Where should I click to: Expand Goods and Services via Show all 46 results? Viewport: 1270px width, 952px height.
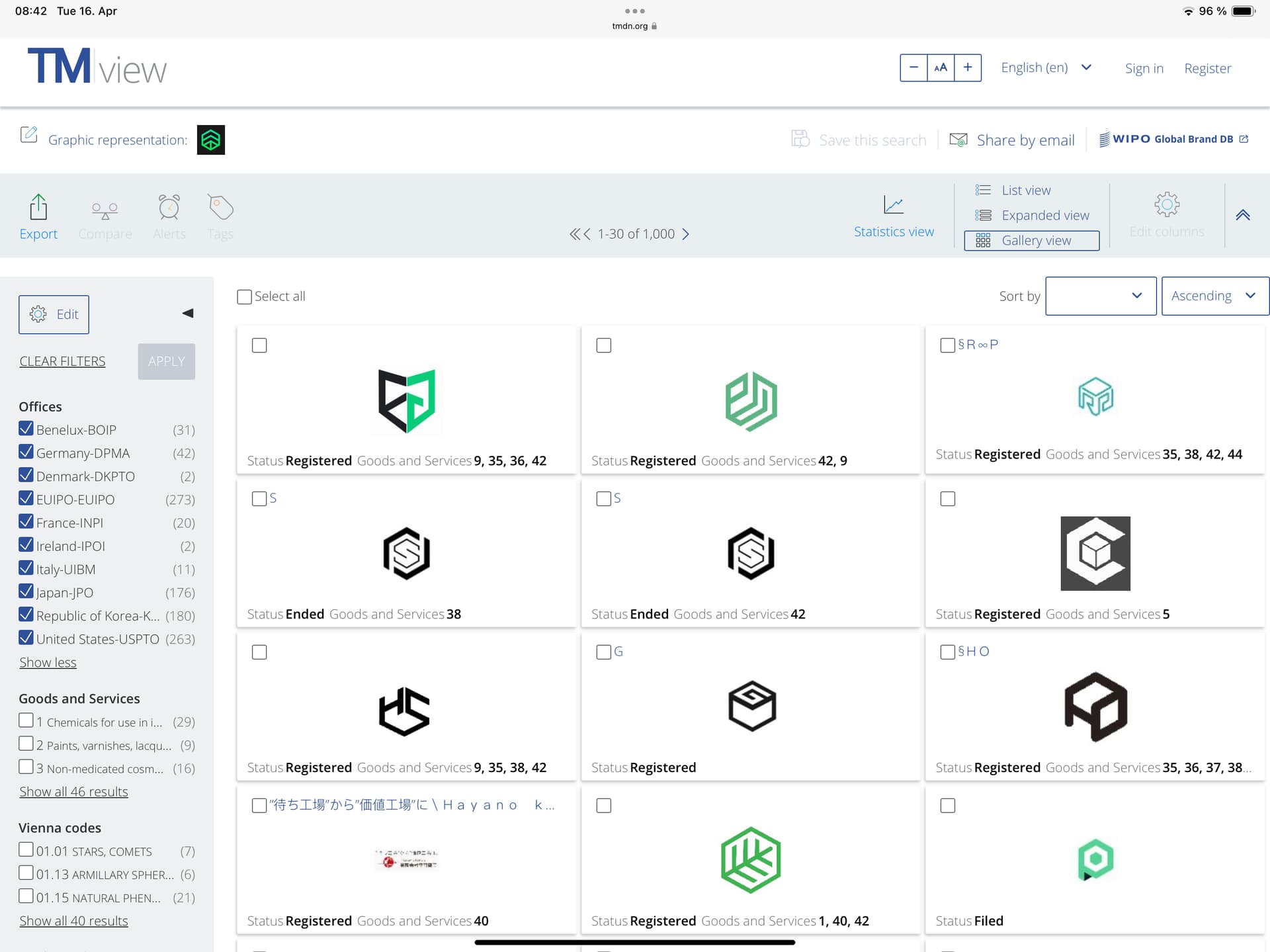click(73, 791)
